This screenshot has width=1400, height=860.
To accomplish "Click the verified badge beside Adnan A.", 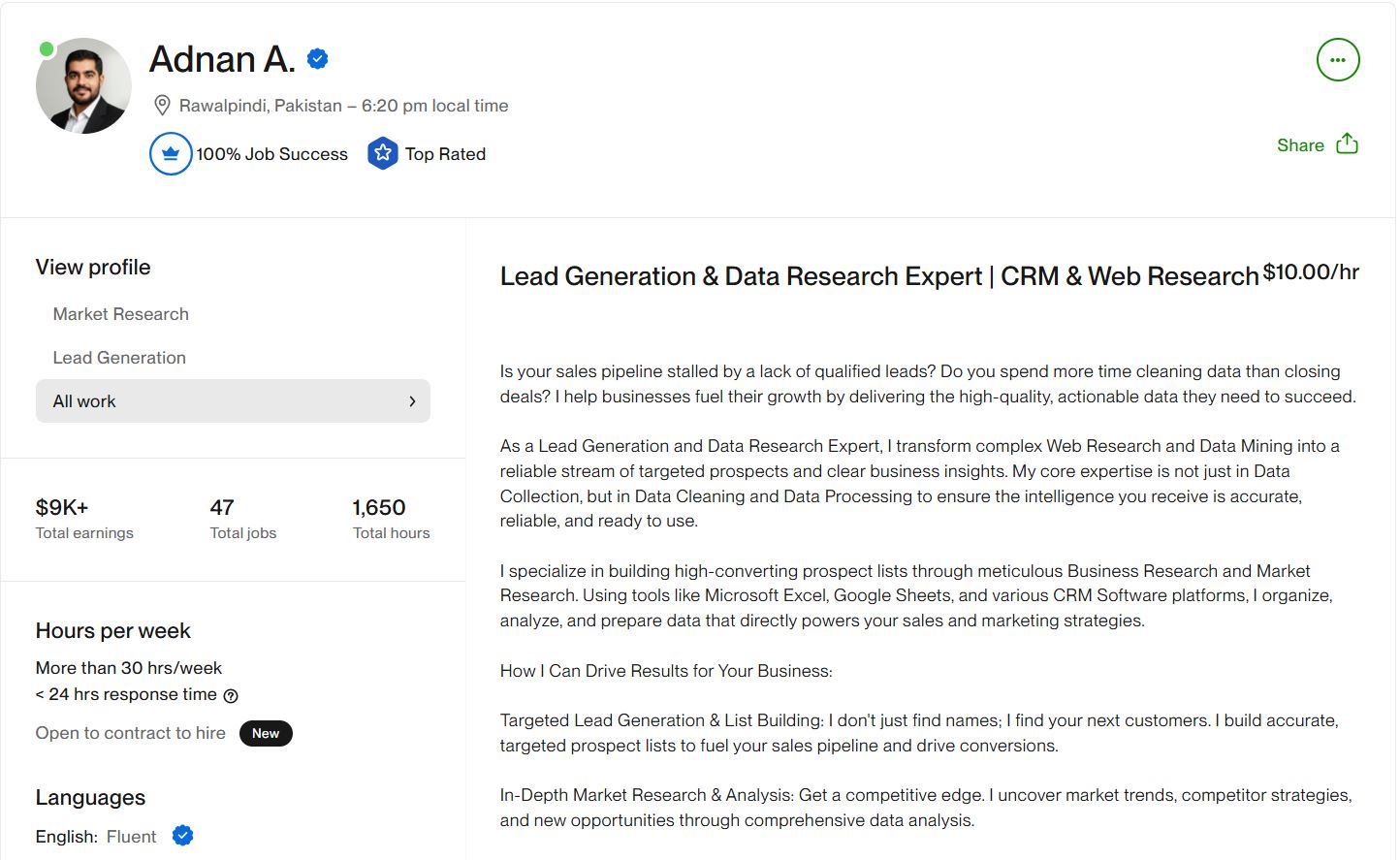I will pos(317,59).
